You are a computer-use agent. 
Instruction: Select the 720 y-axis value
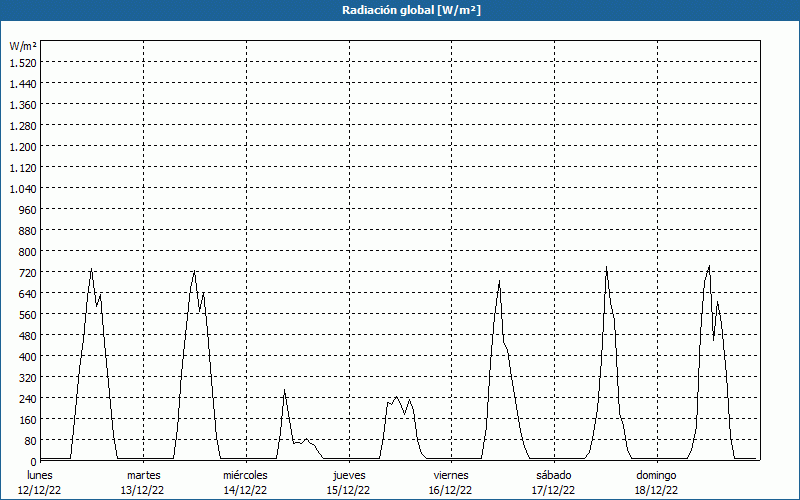[28, 272]
